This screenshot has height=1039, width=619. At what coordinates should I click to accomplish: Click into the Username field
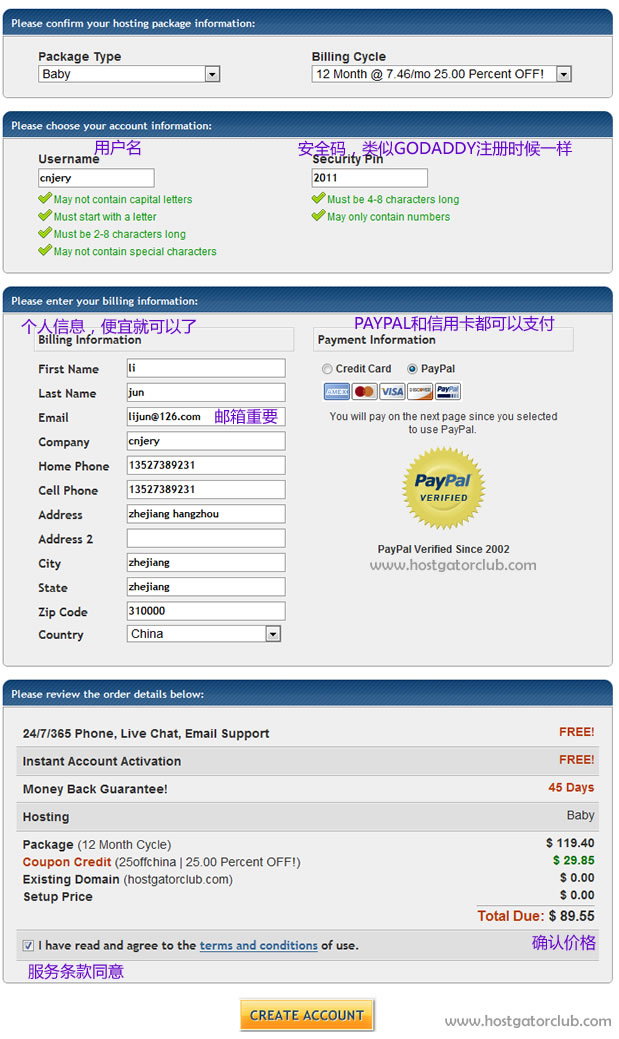pyautogui.click(x=96, y=178)
